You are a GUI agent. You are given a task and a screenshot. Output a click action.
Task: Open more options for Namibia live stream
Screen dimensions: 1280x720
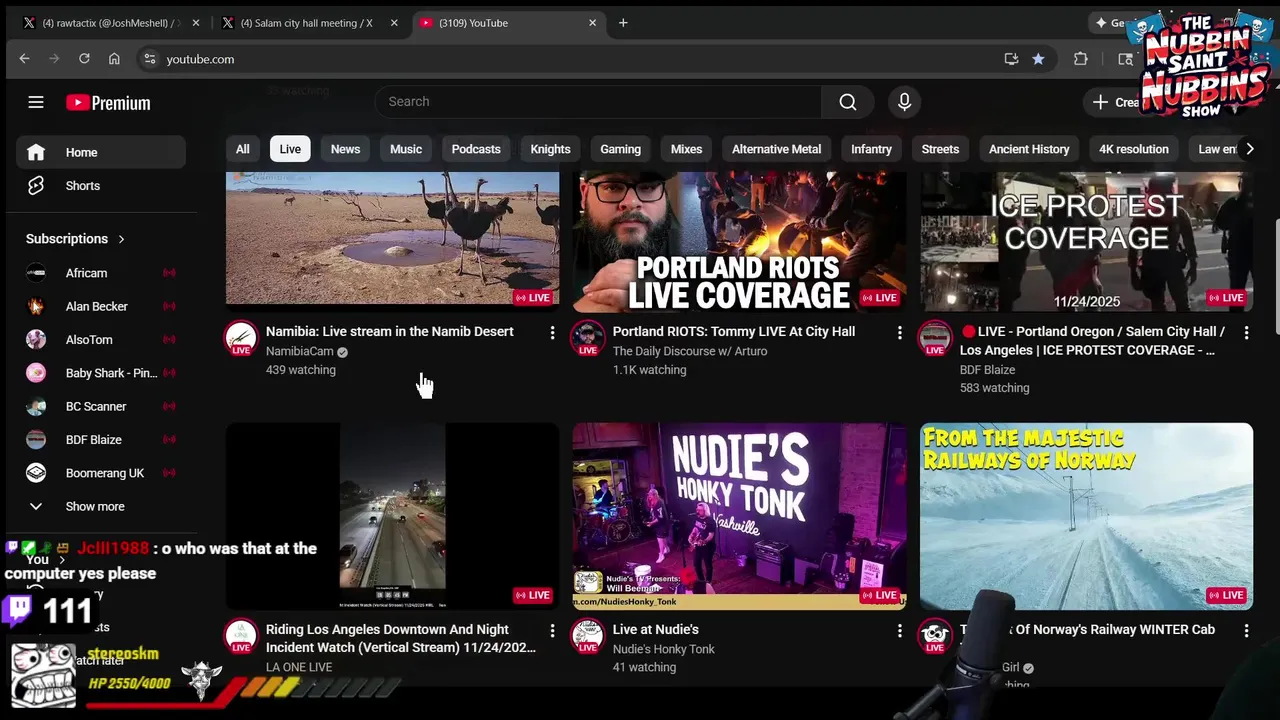click(x=552, y=333)
